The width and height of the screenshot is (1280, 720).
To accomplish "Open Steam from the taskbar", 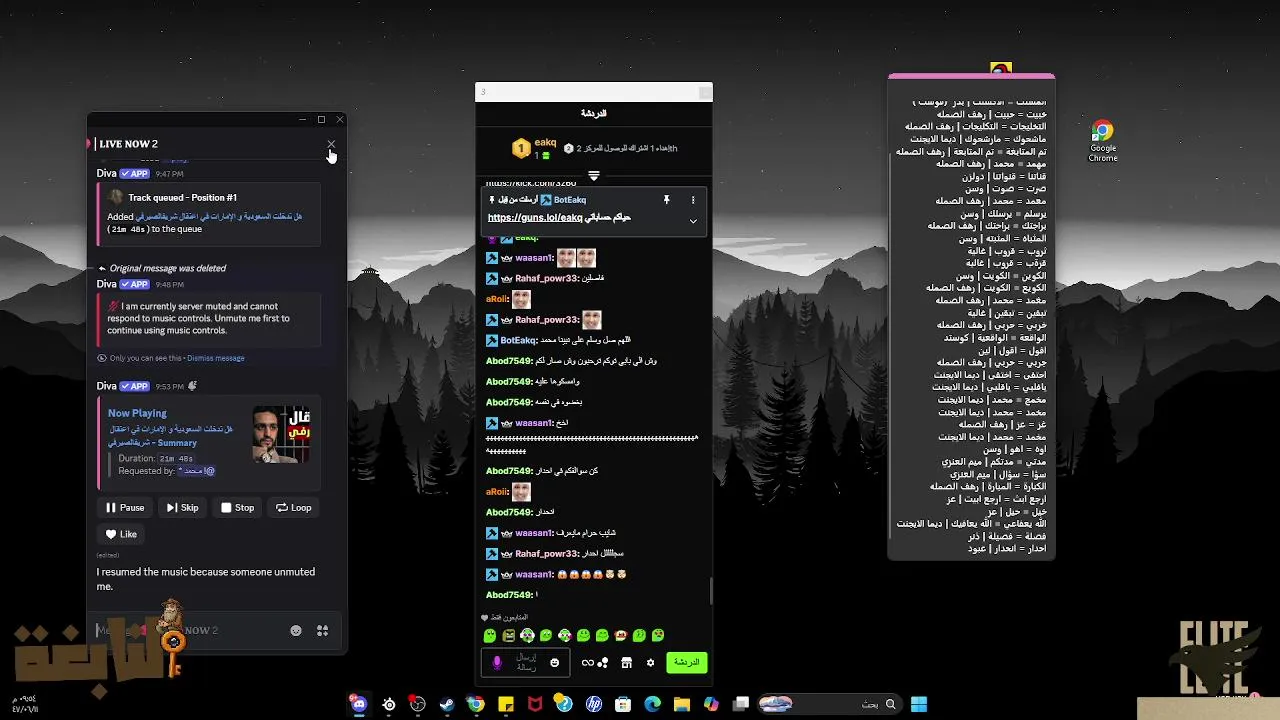I will click(x=447, y=704).
